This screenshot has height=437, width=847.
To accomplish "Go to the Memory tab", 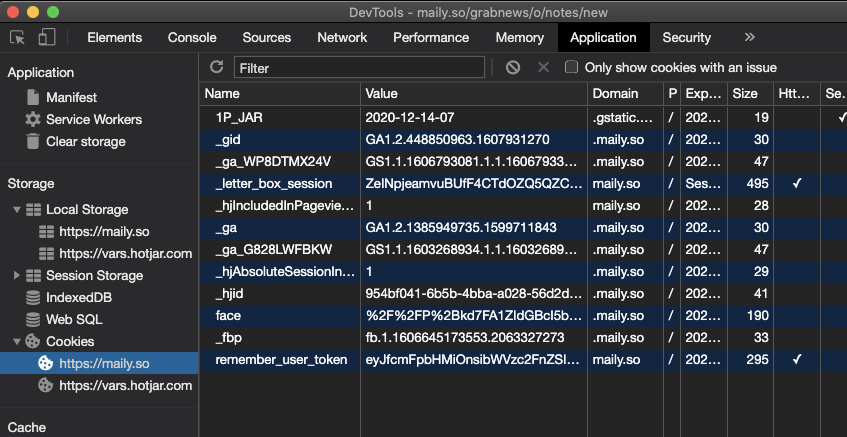I will (x=520, y=37).
